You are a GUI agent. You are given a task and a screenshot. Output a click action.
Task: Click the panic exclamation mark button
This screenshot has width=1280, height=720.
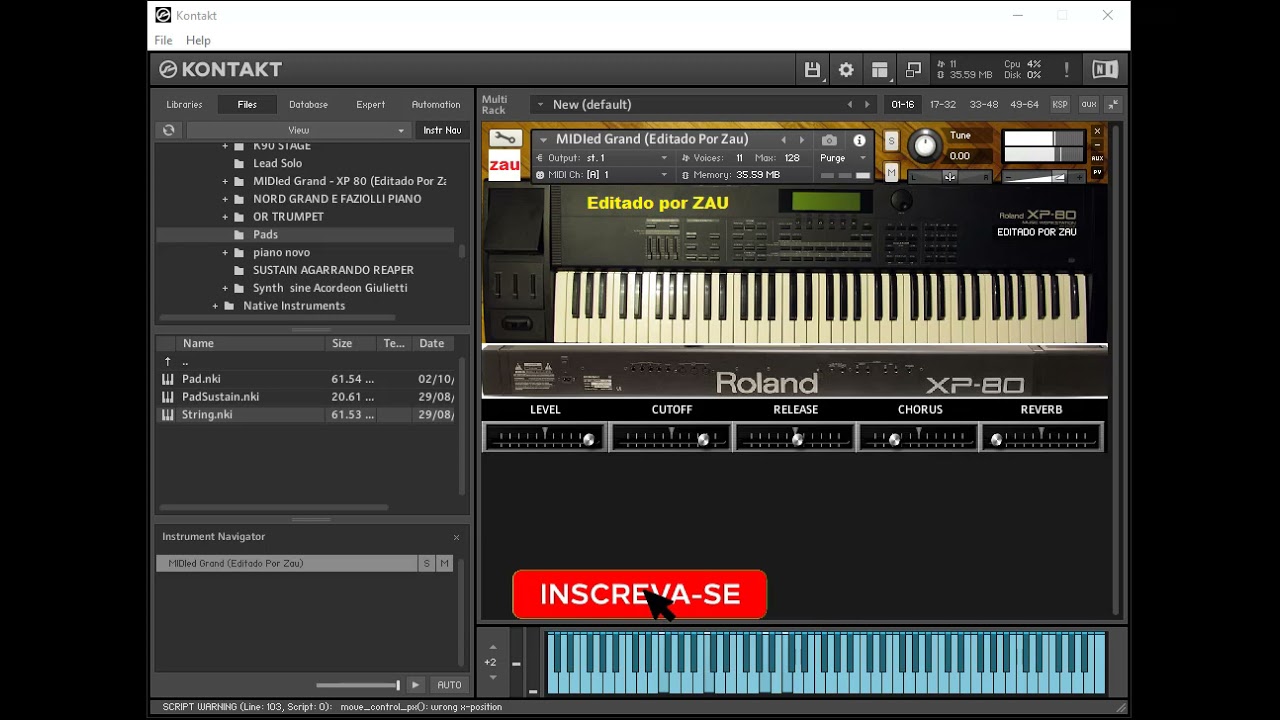[1066, 70]
